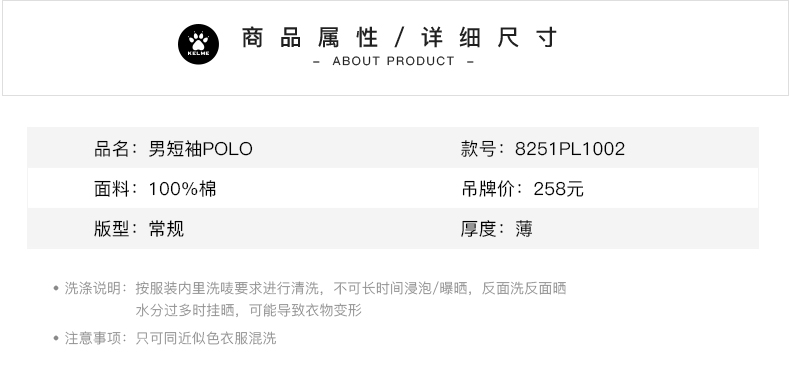Click the line 水分过多时挂晒，可能导致衣物变形
This screenshot has height=380, width=790.
click(x=248, y=310)
